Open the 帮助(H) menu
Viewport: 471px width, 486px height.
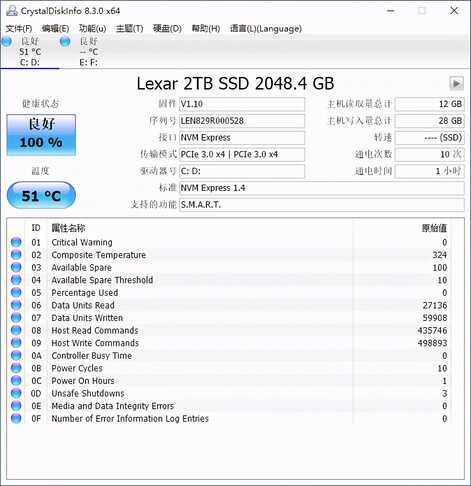point(206,29)
